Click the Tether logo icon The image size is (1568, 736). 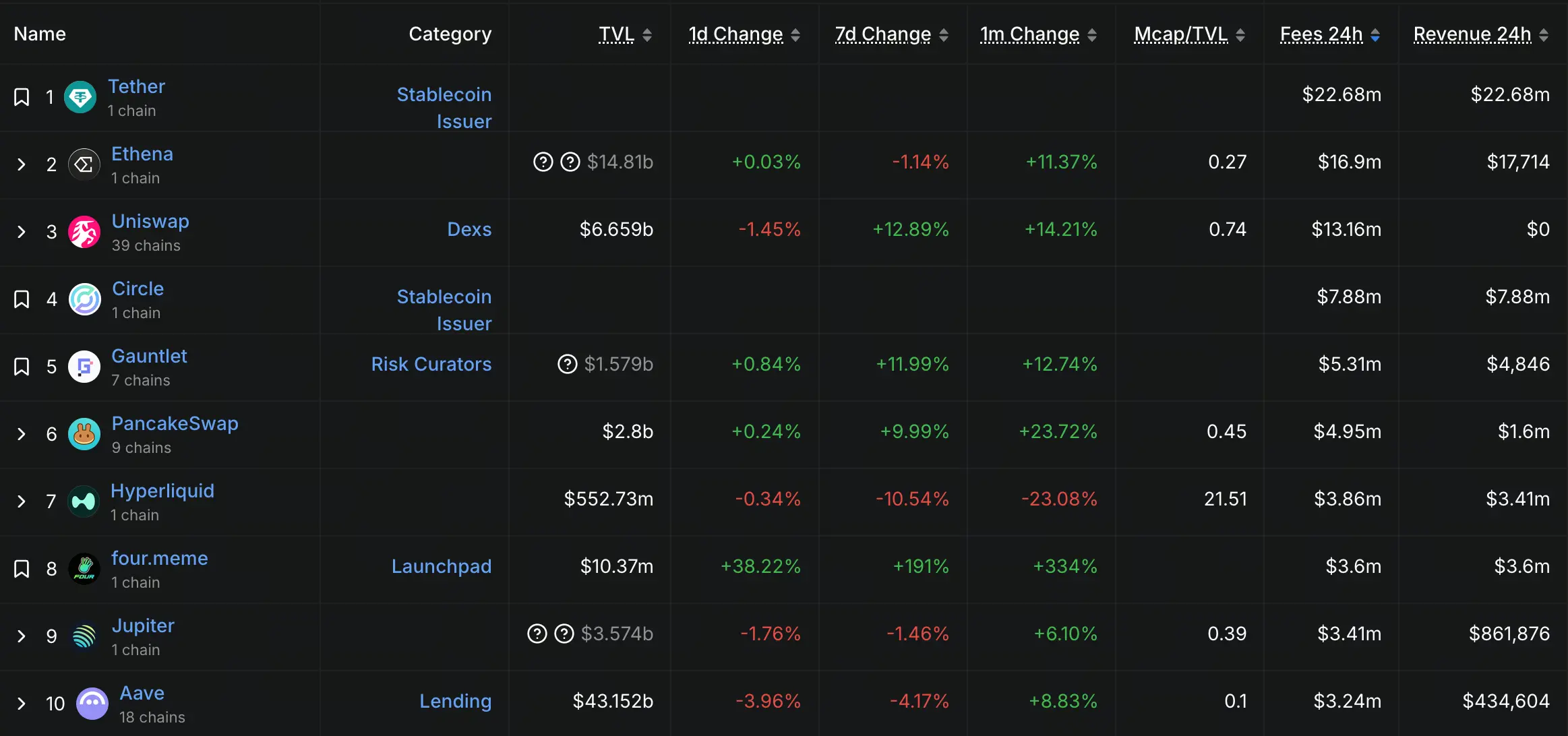[80, 97]
